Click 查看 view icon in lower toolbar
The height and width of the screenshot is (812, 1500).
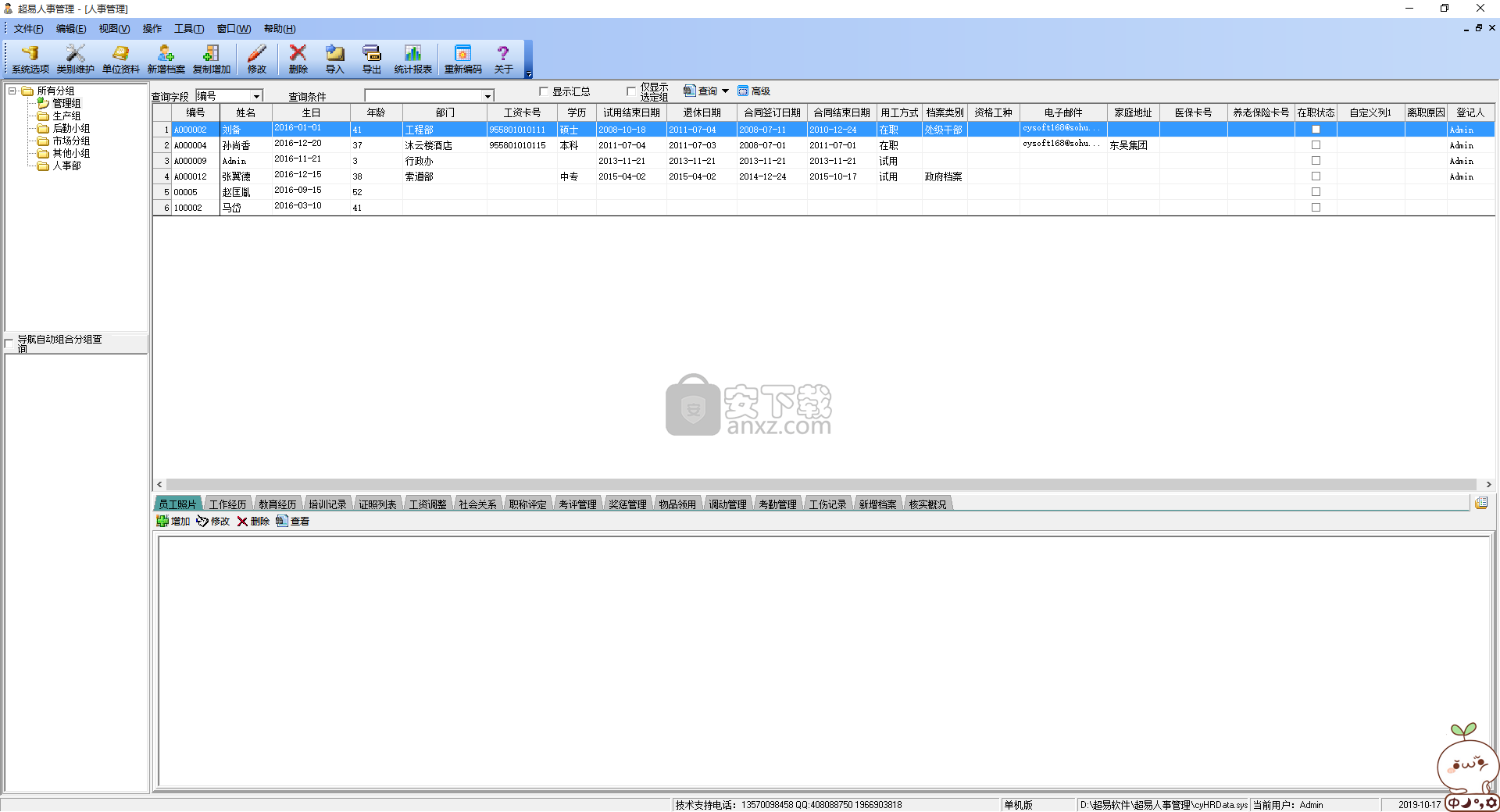pyautogui.click(x=292, y=522)
